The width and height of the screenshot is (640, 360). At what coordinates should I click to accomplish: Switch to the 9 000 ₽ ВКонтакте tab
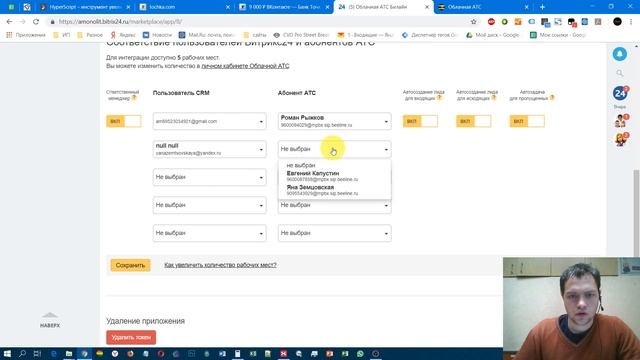click(284, 7)
